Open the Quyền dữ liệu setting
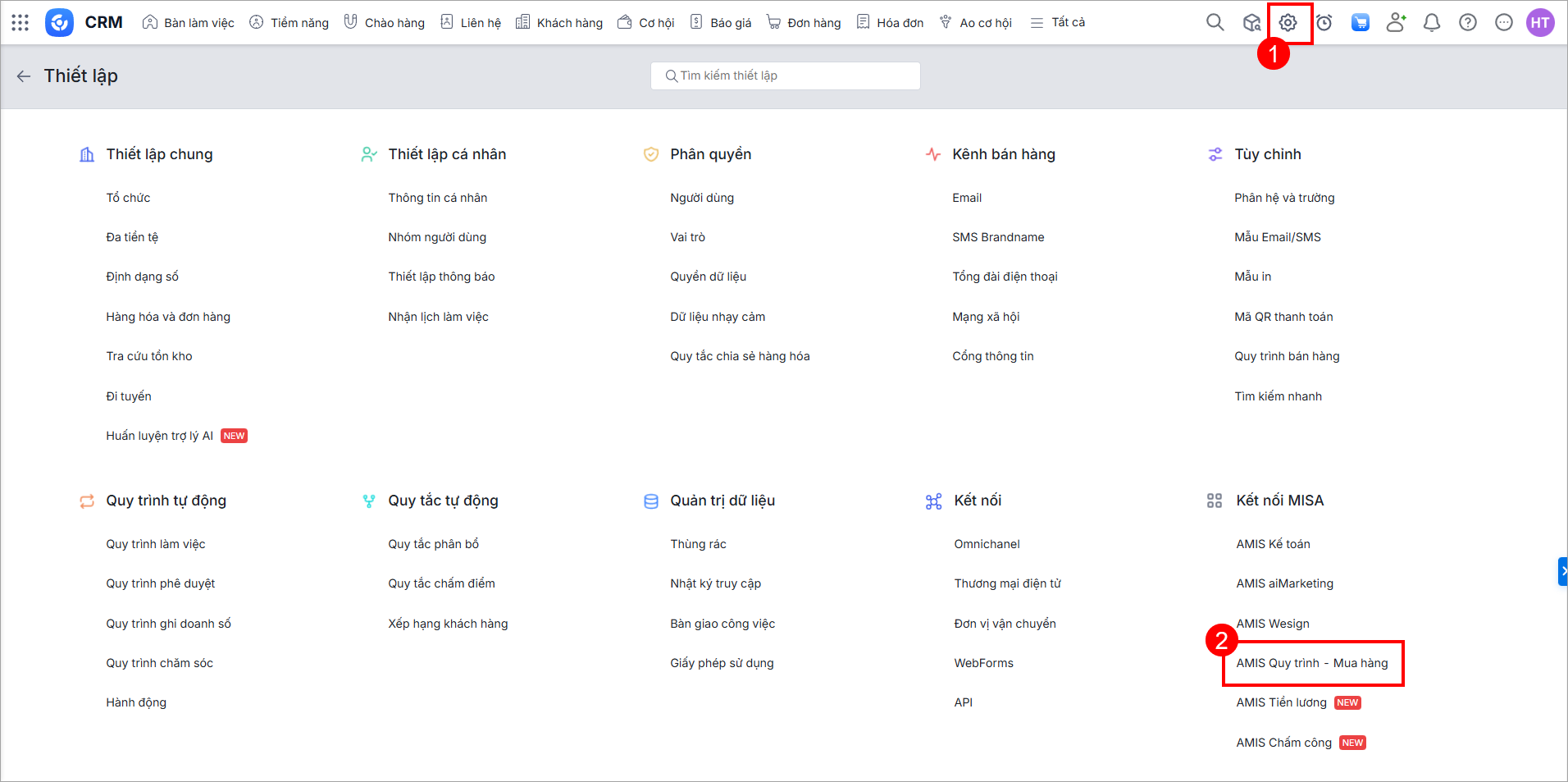Image resolution: width=1568 pixels, height=782 pixels. click(708, 277)
